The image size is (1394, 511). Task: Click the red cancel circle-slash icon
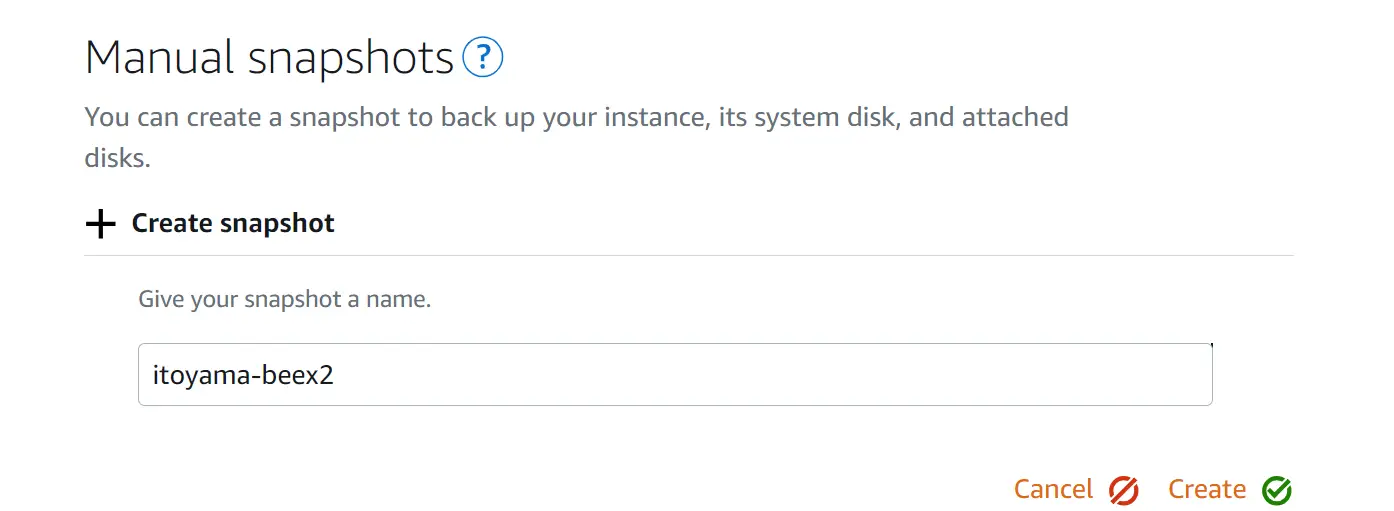[1124, 490]
